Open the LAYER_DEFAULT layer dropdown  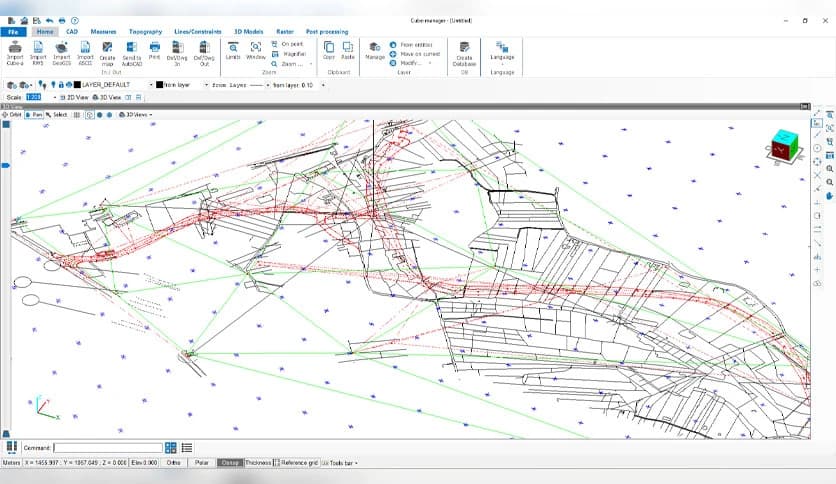(151, 85)
